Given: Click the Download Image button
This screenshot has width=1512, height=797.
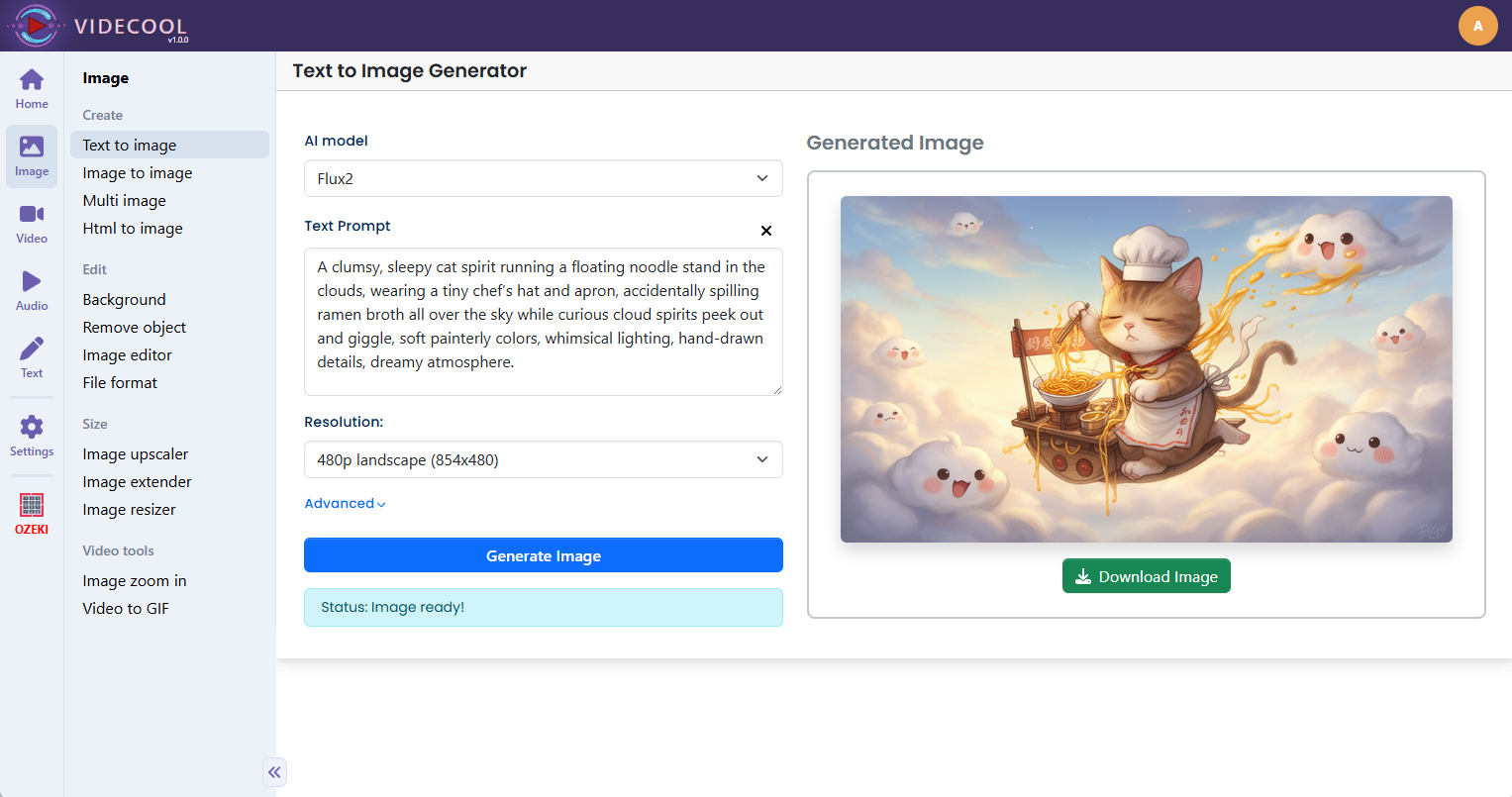Looking at the screenshot, I should (1146, 576).
